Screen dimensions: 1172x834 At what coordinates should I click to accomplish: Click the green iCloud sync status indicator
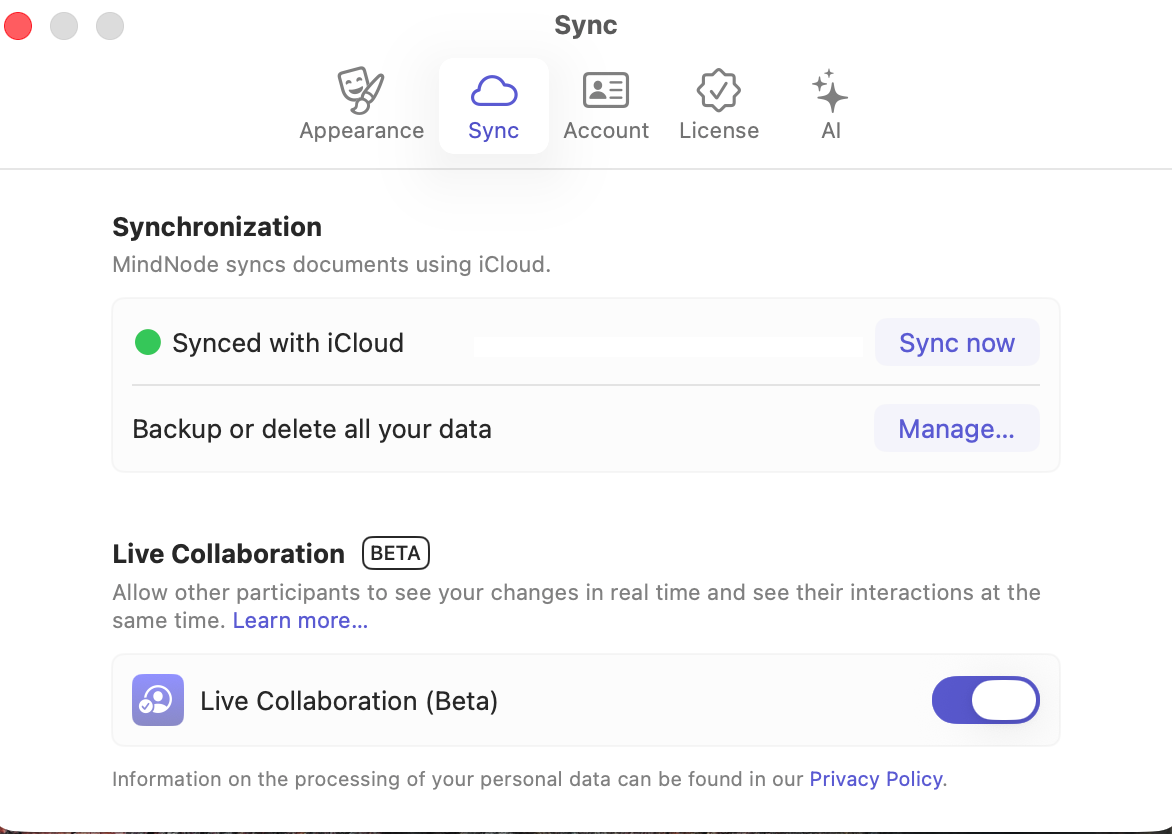(x=147, y=342)
